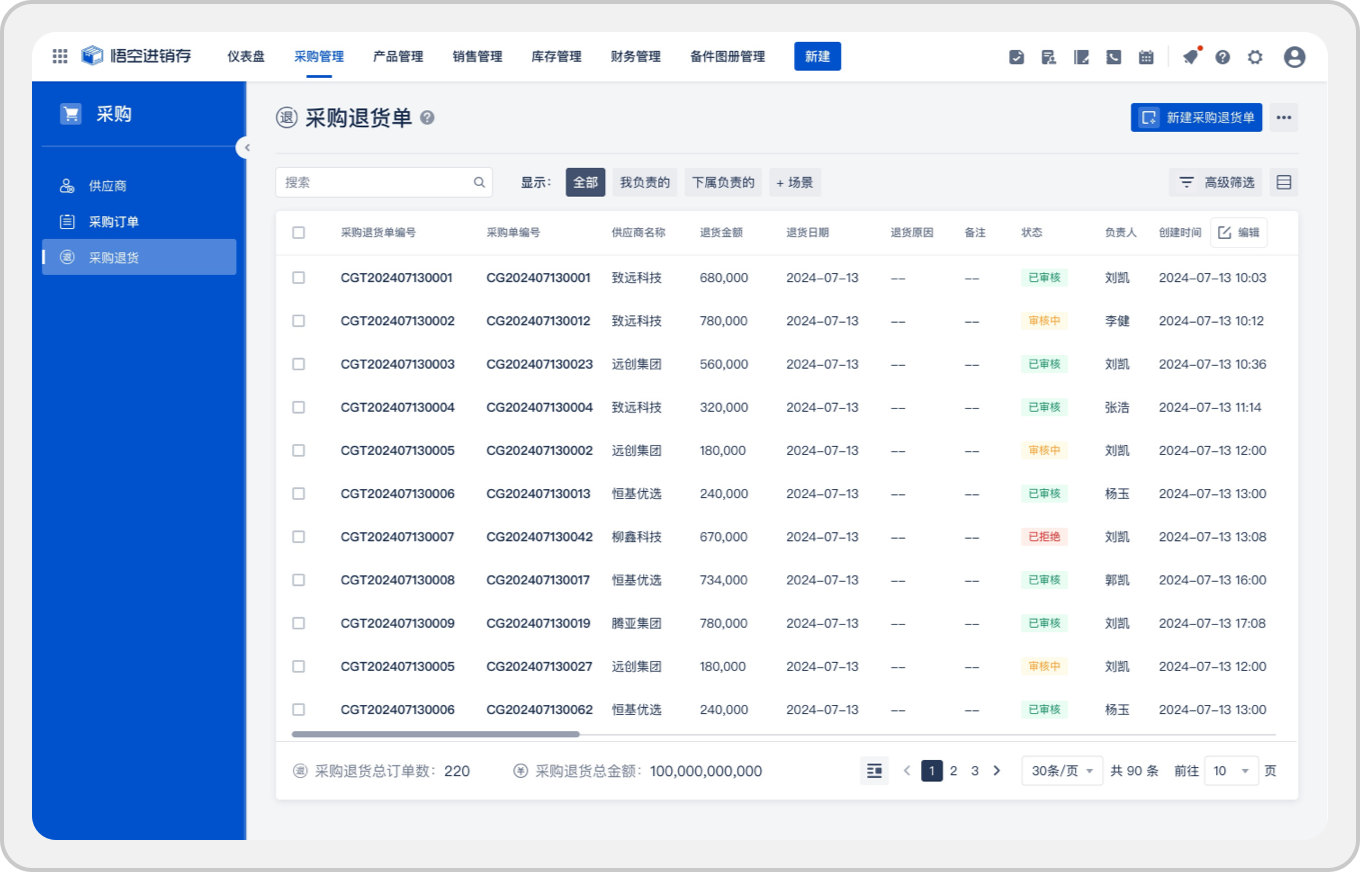
Task: Open purchase order CG202407130019
Action: [x=539, y=623]
